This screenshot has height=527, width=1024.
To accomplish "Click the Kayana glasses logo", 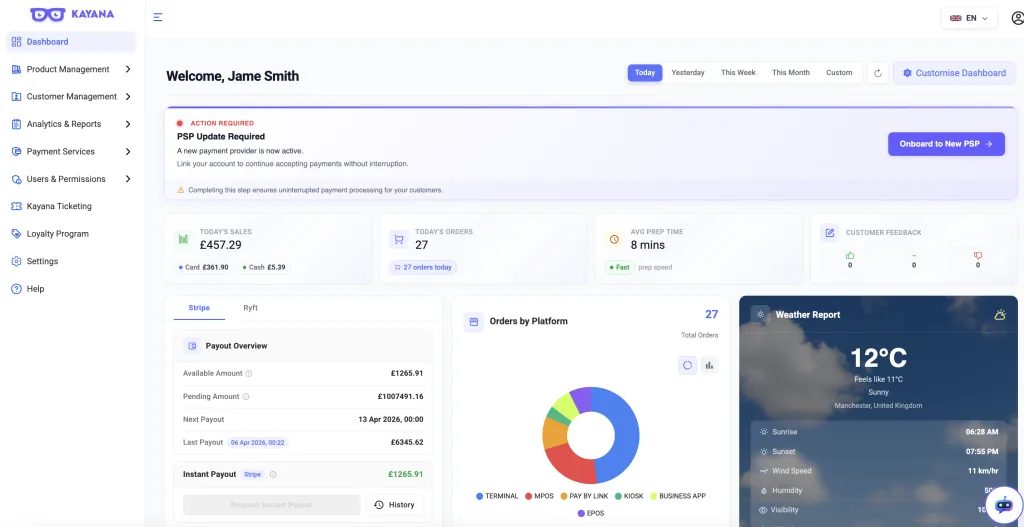I will (48, 14).
